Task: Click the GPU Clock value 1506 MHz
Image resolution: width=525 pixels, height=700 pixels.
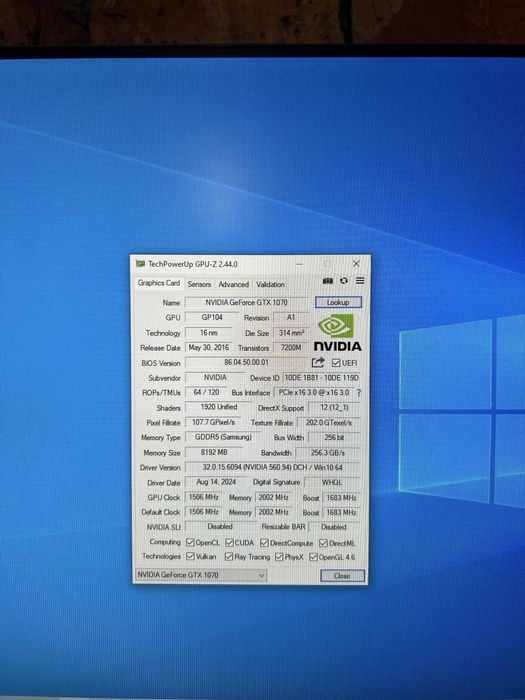Action: pos(204,497)
